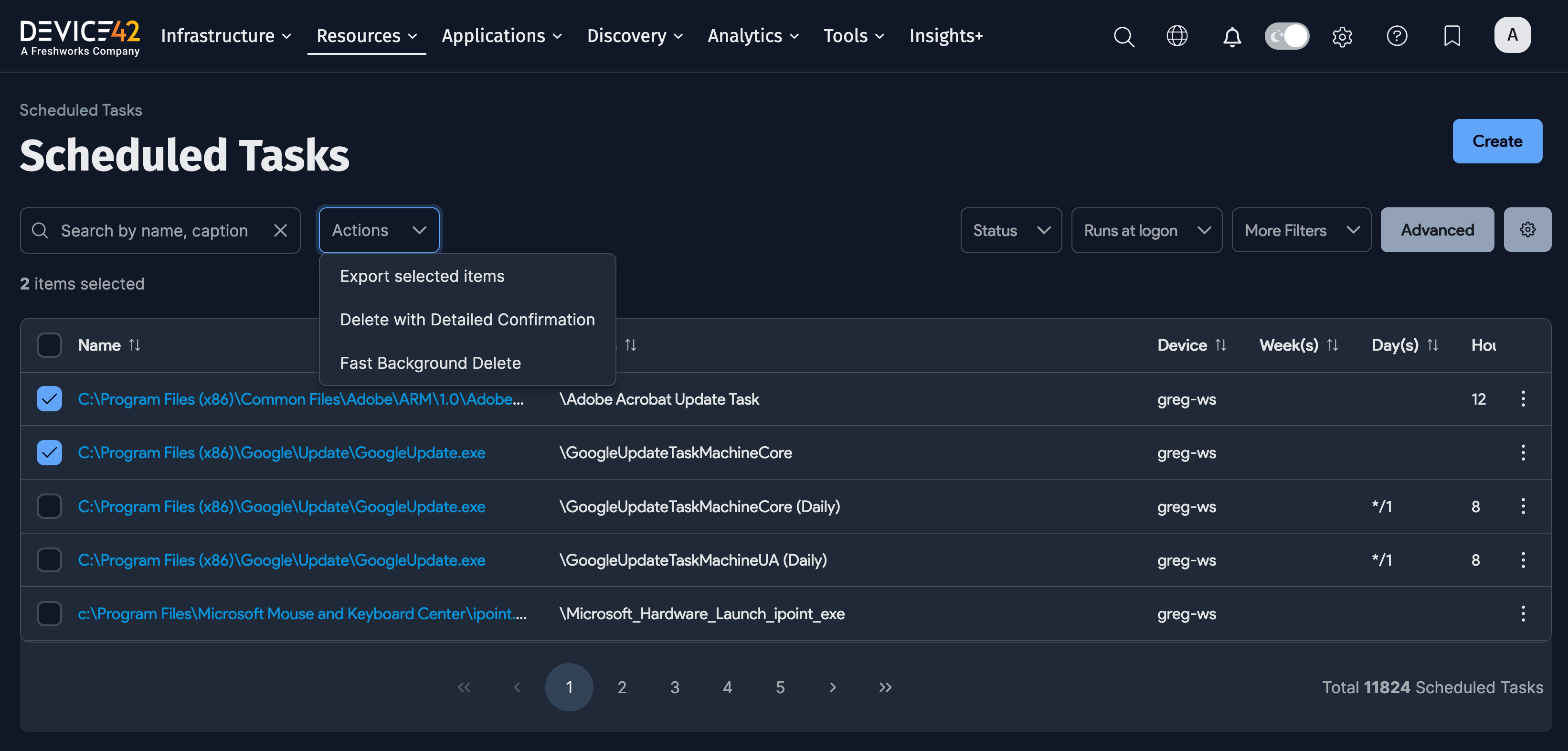Choose Export selected items from Actions menu
The height and width of the screenshot is (751, 1568).
[x=422, y=275]
